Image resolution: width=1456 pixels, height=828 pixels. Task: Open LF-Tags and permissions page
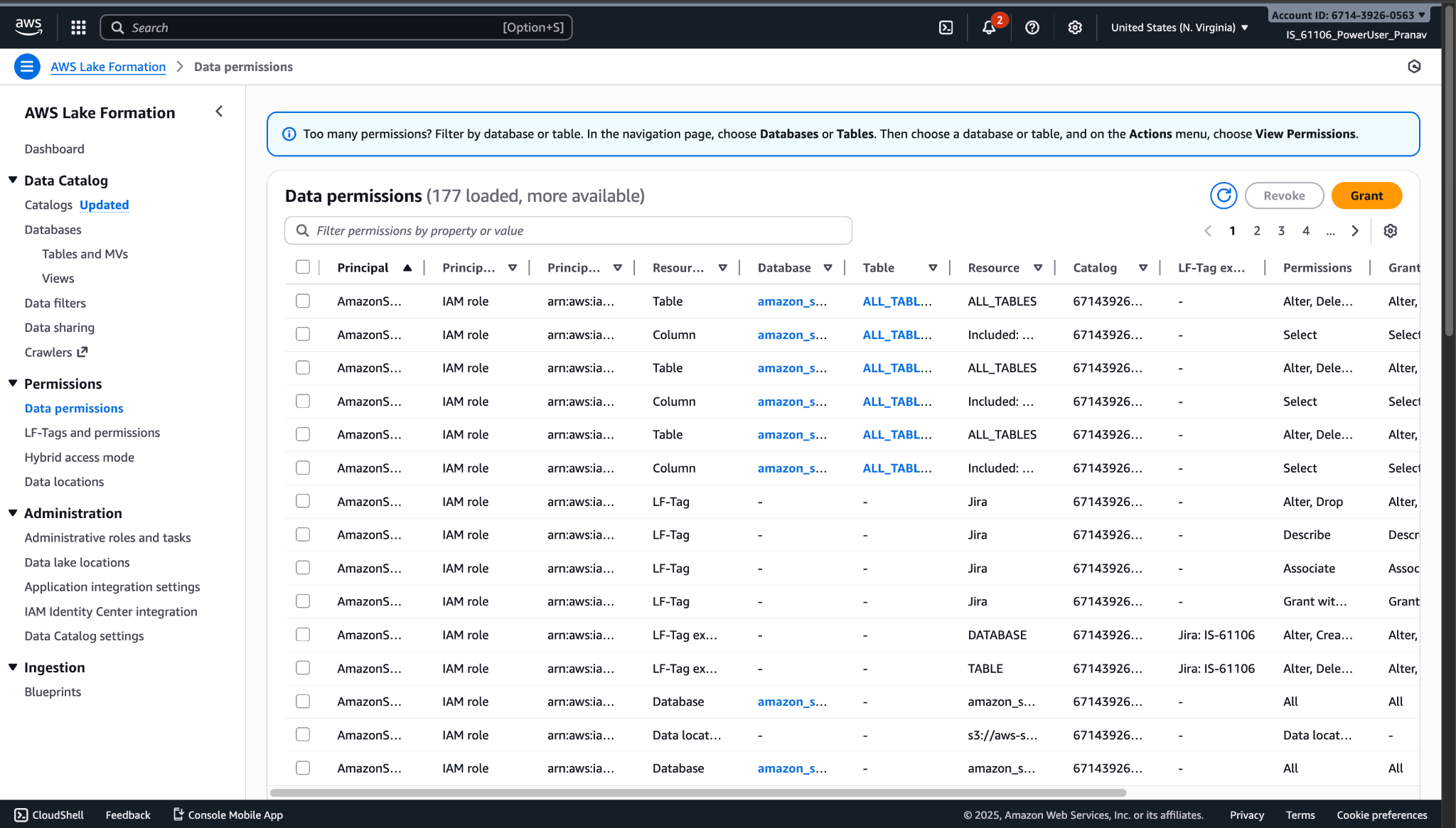tap(92, 433)
